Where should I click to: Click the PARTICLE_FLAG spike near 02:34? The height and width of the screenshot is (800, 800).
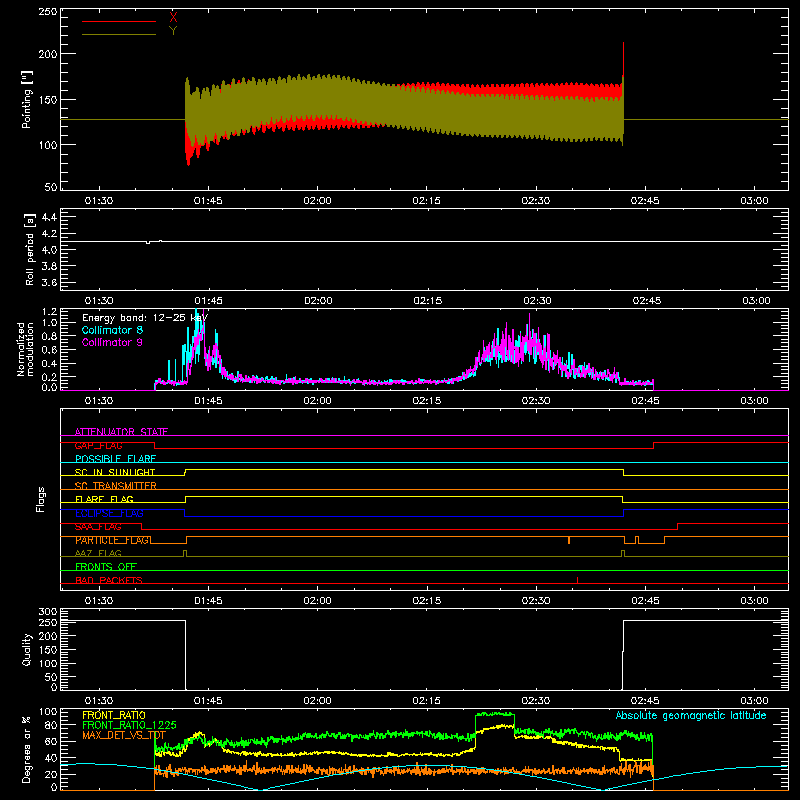click(569, 540)
